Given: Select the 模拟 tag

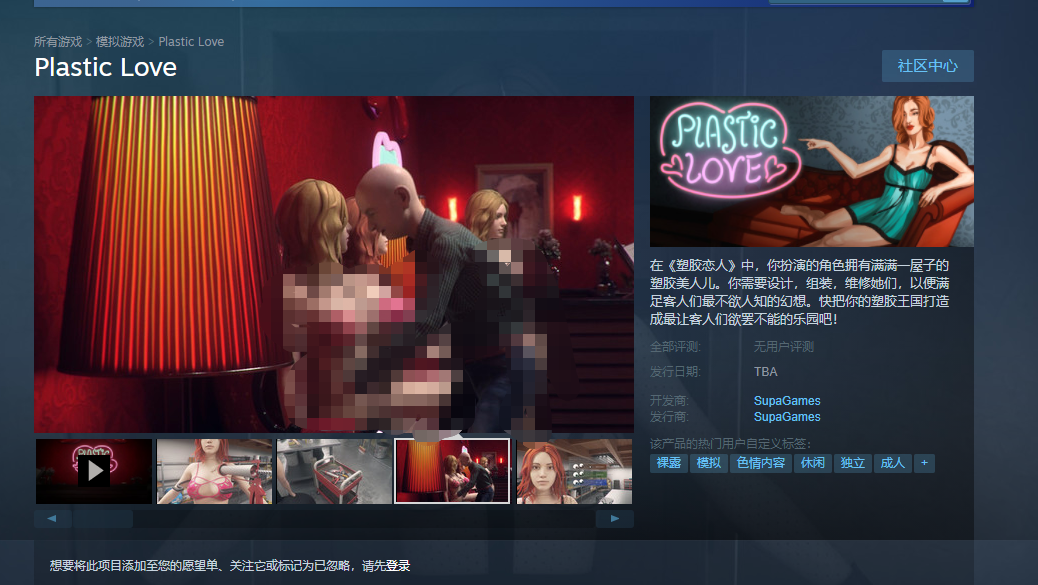Looking at the screenshot, I should click(x=708, y=463).
